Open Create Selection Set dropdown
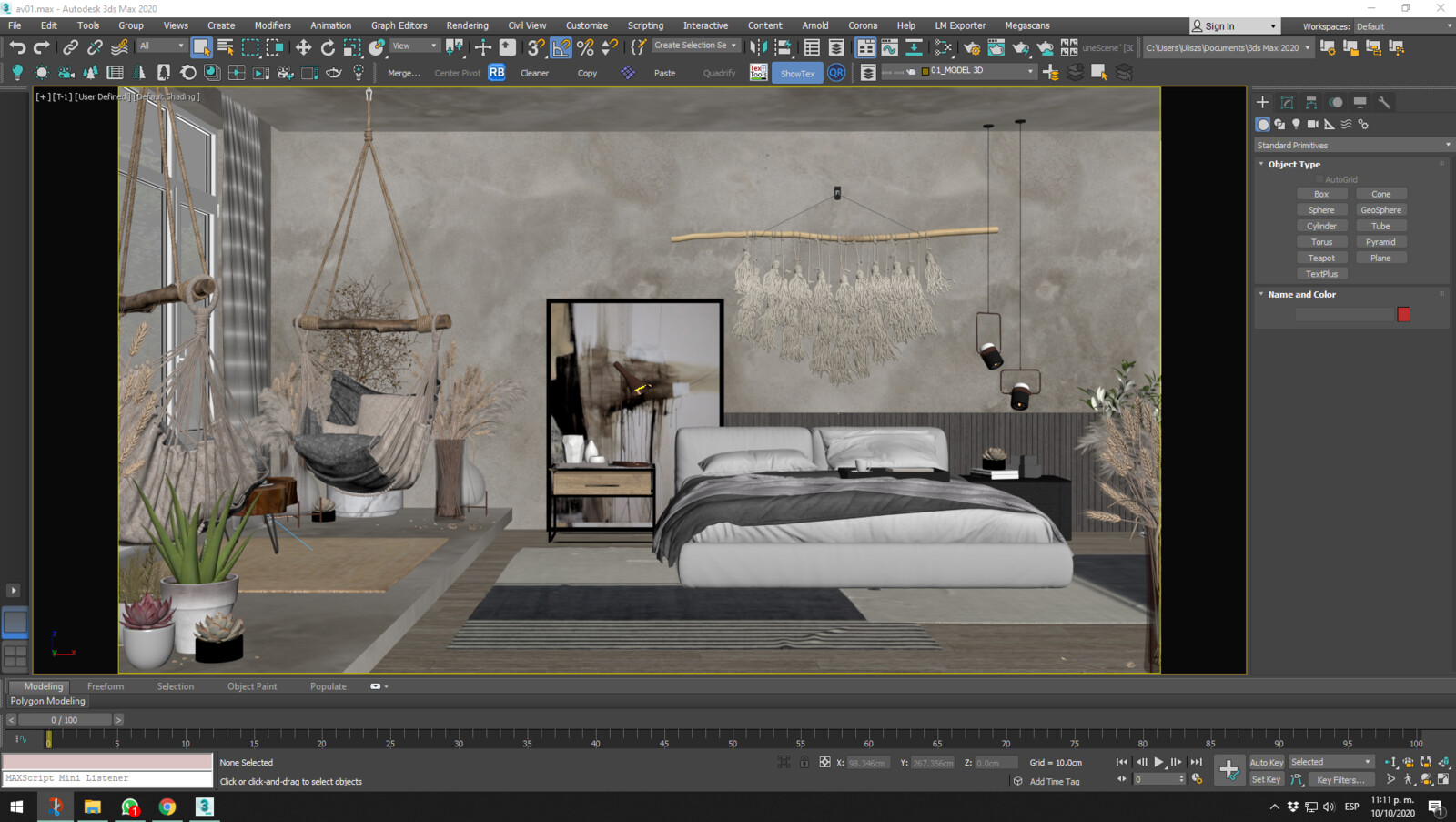The width and height of the screenshot is (1456, 822). (x=695, y=46)
